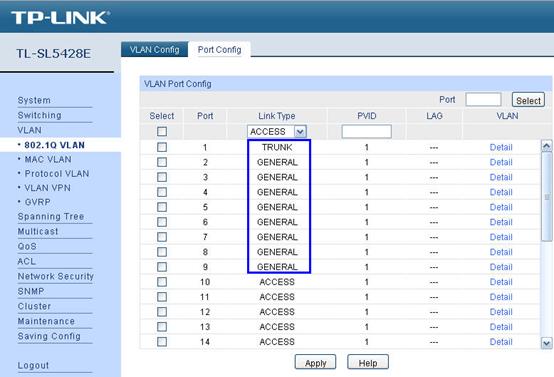
Task: Check the checkbox for port 2
Action: [x=162, y=162]
